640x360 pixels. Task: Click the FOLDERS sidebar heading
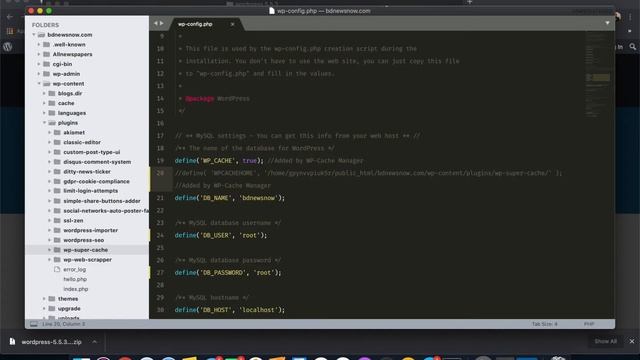point(45,25)
